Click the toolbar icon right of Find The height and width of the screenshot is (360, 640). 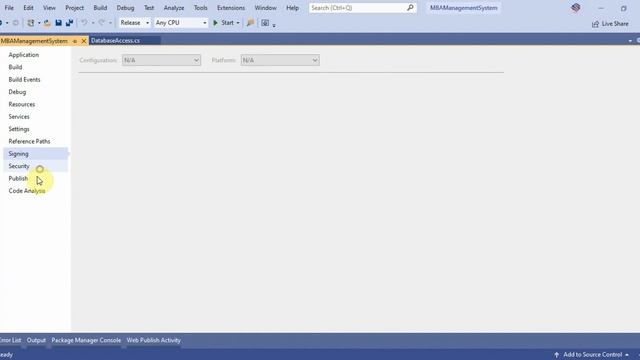point(265,23)
